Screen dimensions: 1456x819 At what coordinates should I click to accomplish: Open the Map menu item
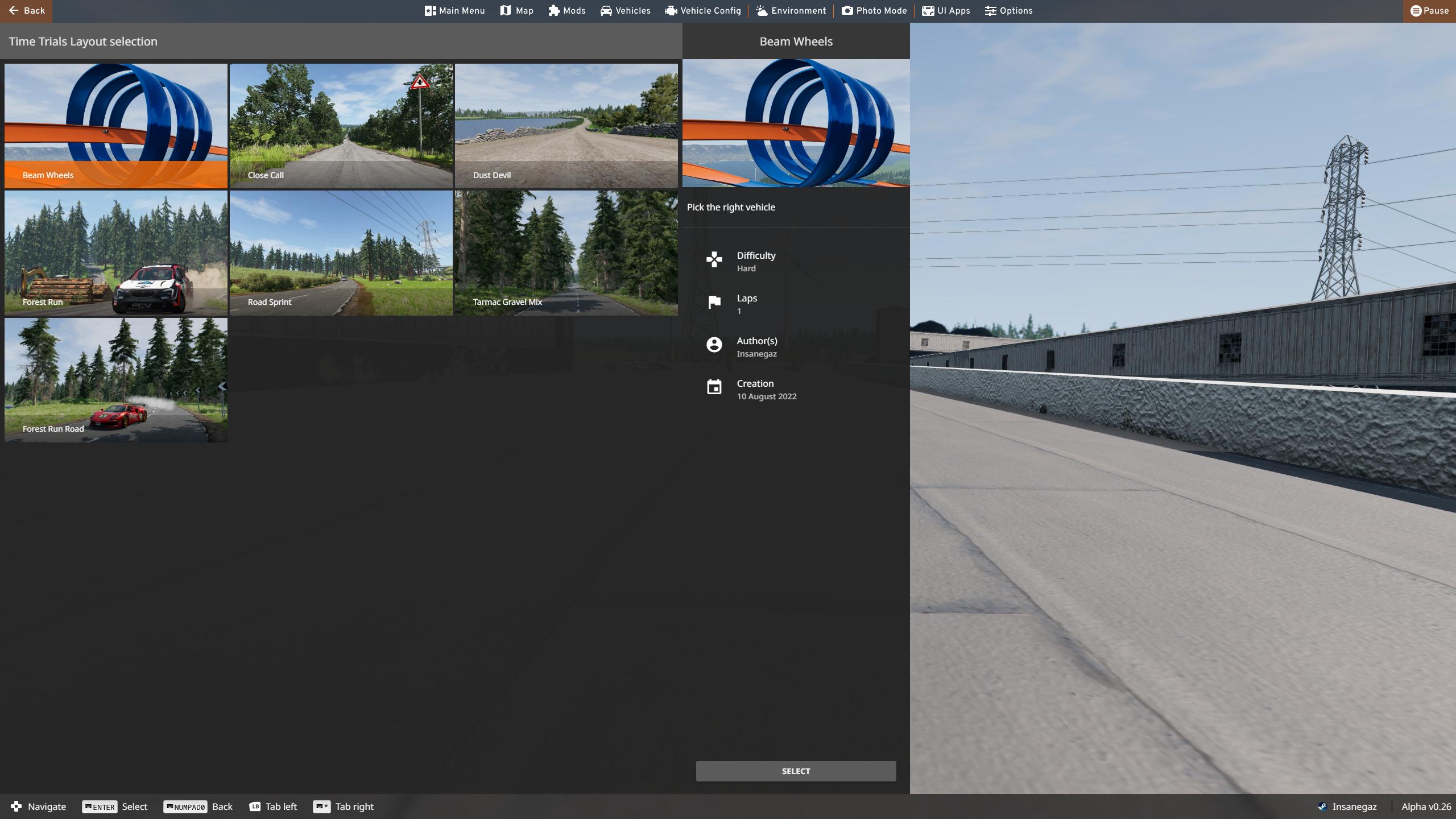pyautogui.click(x=516, y=11)
